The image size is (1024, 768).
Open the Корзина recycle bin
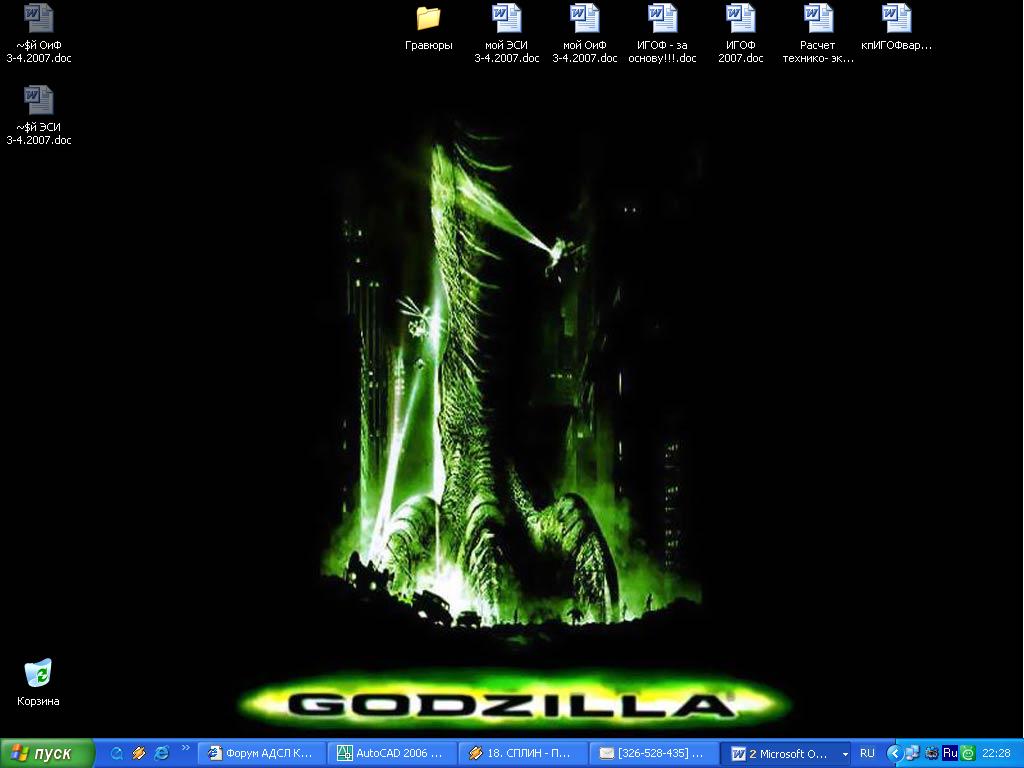click(x=38, y=673)
